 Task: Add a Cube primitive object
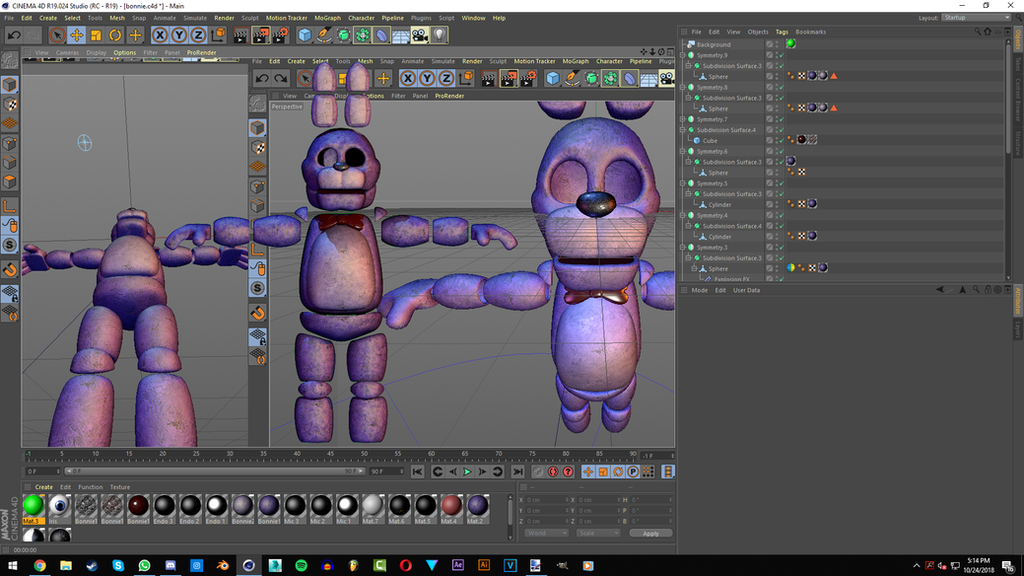[x=305, y=35]
